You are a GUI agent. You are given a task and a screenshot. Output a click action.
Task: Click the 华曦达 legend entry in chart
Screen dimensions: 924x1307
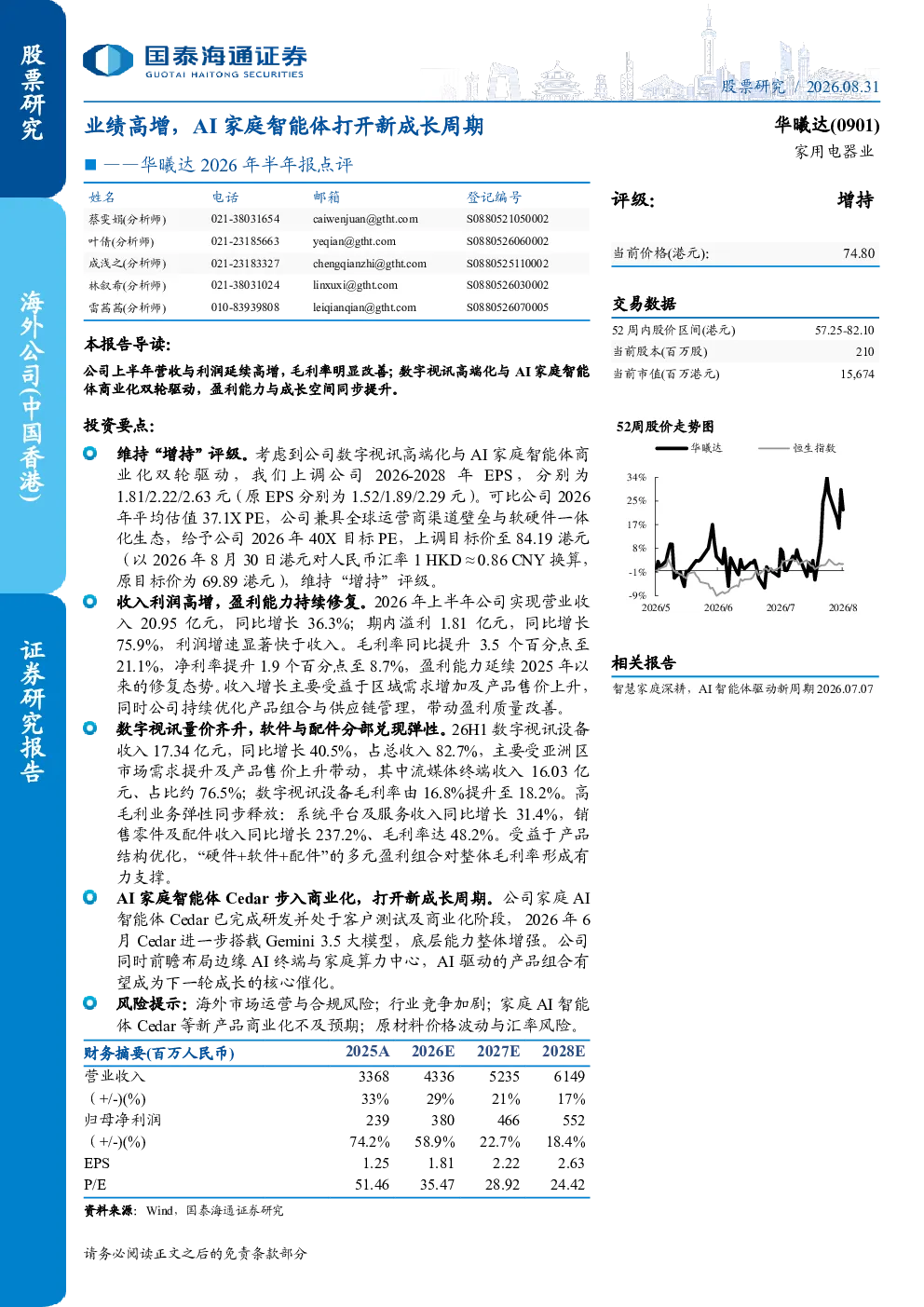[689, 448]
